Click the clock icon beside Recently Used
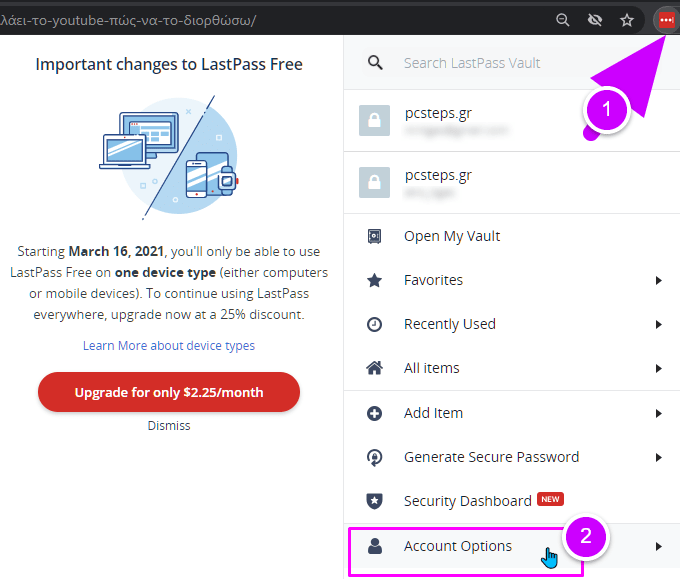Viewport: 680px width, 579px height. pyautogui.click(x=374, y=324)
